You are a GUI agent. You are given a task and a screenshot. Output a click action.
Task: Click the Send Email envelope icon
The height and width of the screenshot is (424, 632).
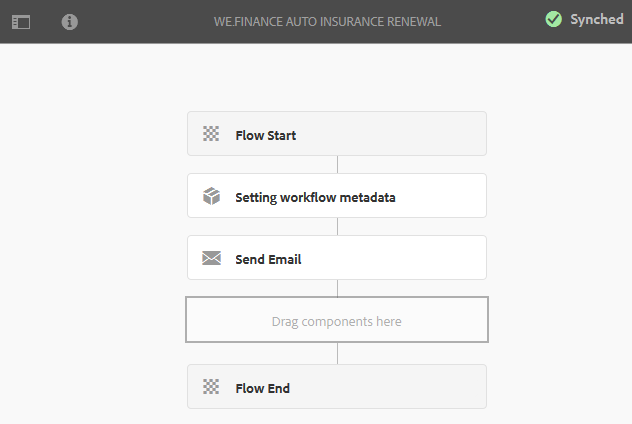point(211,258)
